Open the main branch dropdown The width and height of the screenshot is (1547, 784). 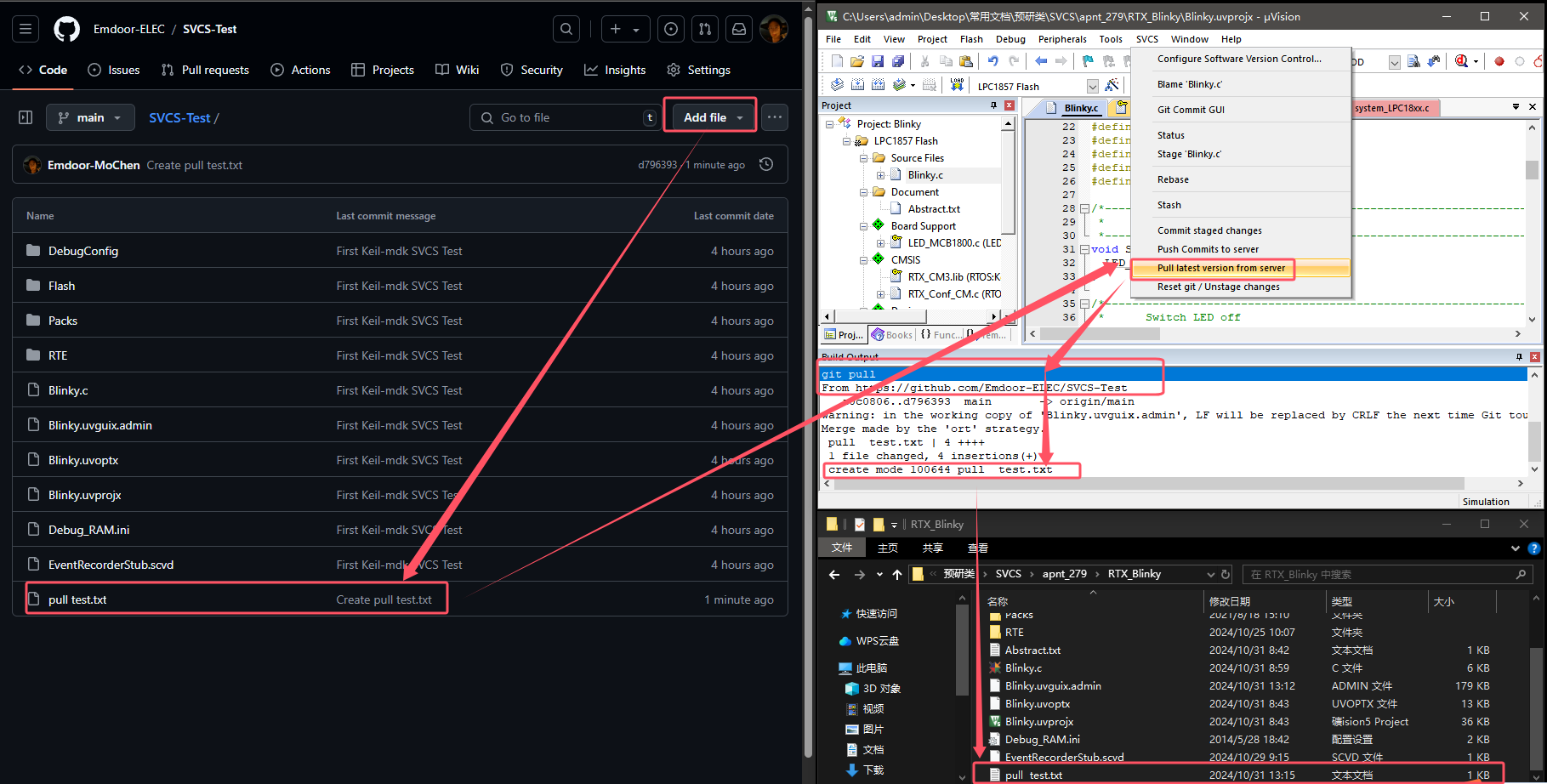click(x=90, y=117)
